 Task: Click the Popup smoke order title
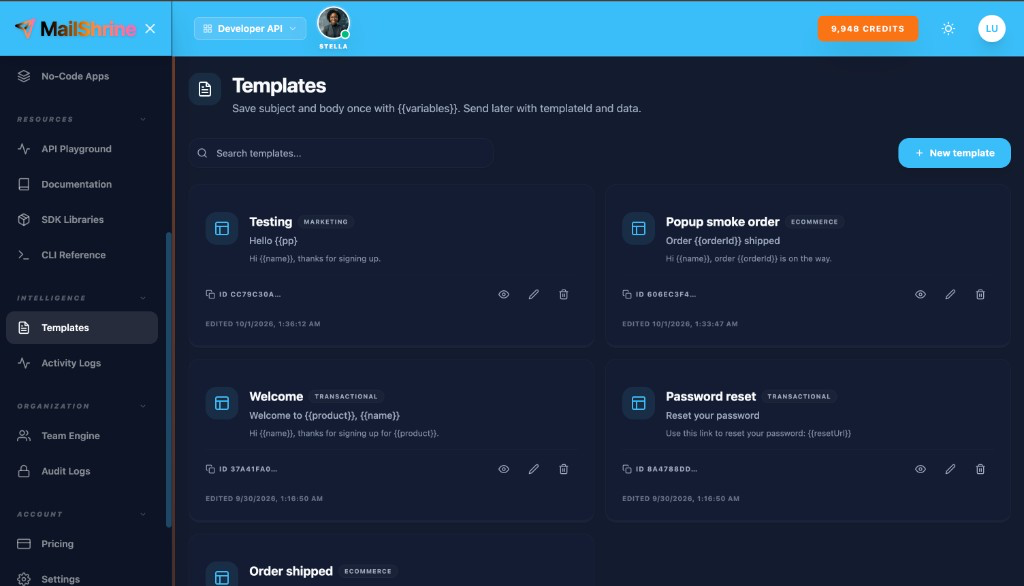click(x=722, y=222)
